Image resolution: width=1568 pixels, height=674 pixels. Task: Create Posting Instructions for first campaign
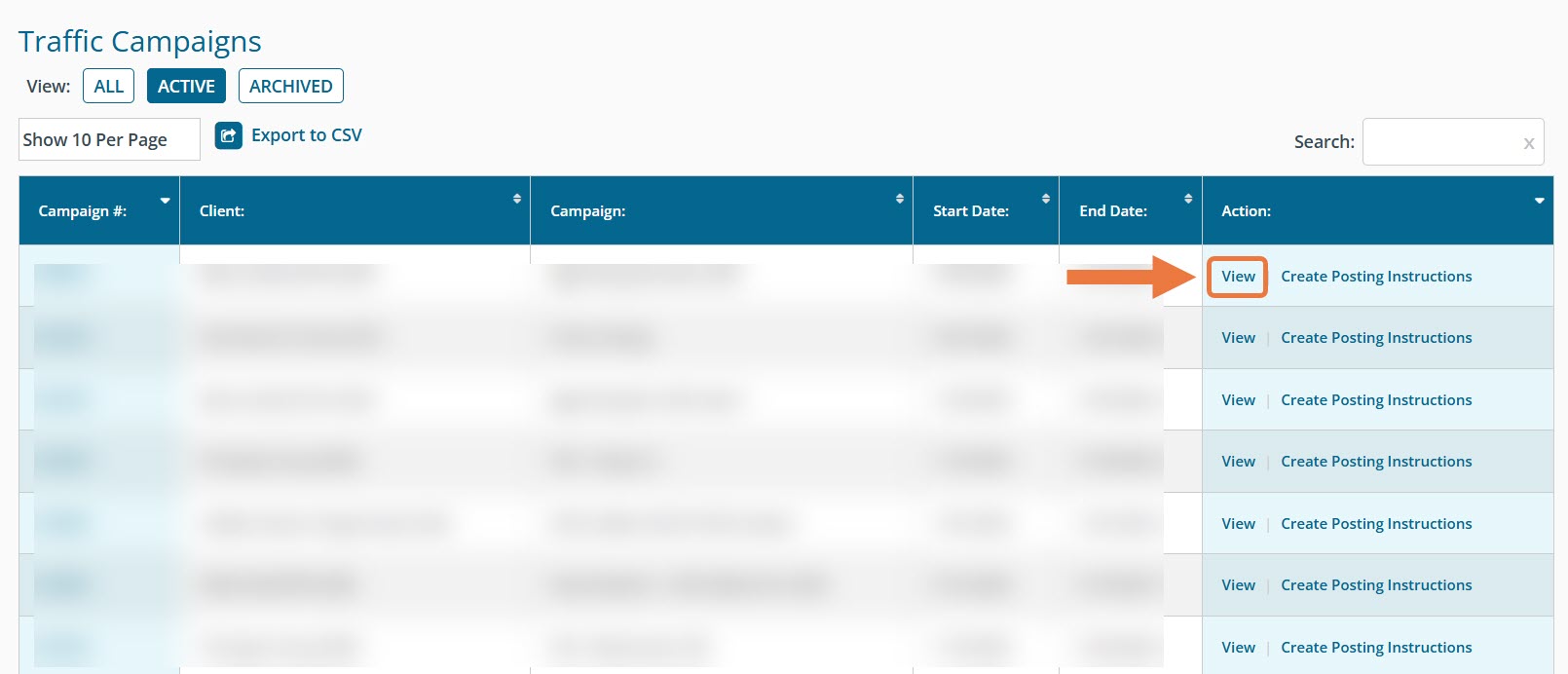1375,277
